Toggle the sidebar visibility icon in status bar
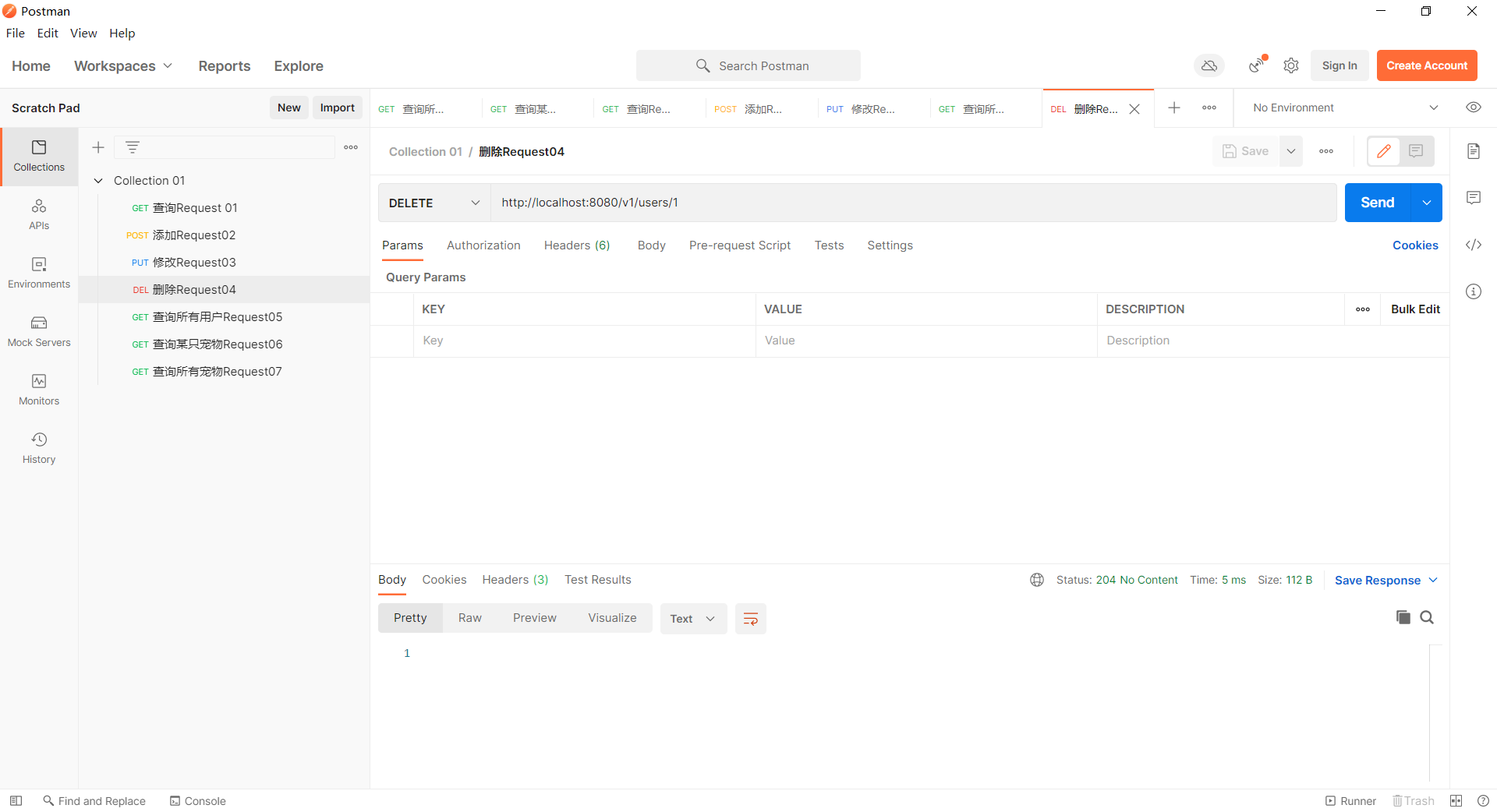The height and width of the screenshot is (812, 1497). (x=16, y=801)
